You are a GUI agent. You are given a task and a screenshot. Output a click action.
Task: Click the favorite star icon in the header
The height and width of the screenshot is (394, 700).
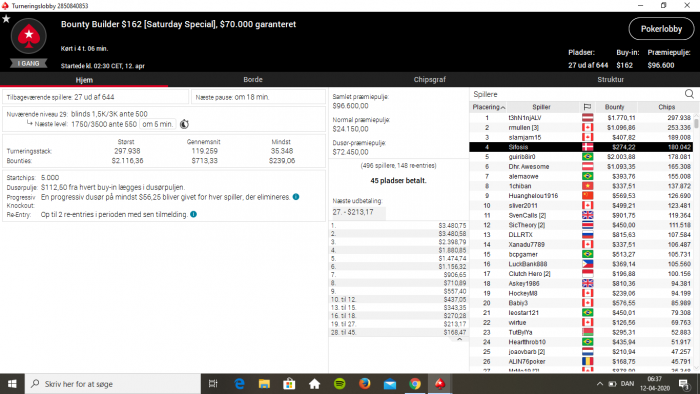point(6,19)
